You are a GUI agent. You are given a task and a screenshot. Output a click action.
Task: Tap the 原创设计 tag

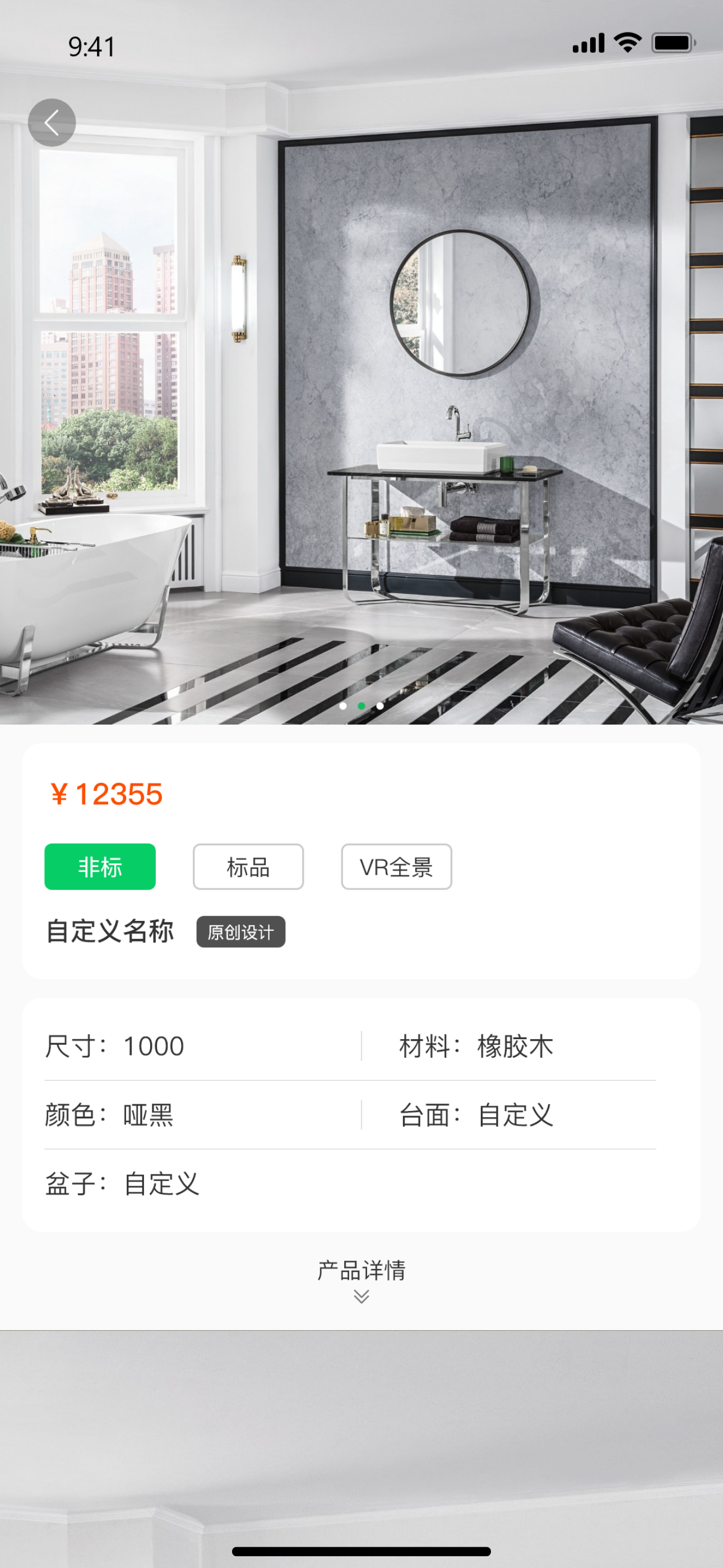[x=241, y=932]
